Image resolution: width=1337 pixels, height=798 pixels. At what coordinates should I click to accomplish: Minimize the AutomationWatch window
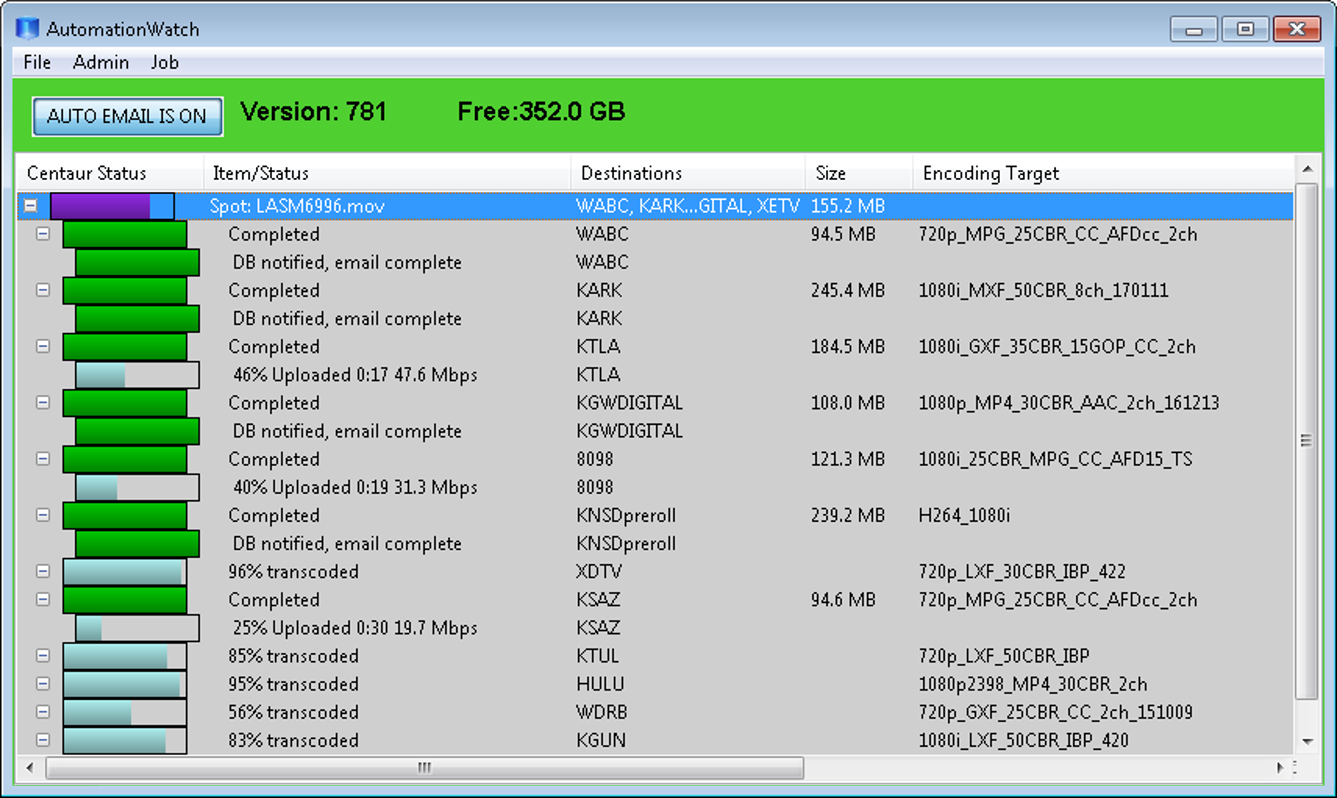(1195, 29)
